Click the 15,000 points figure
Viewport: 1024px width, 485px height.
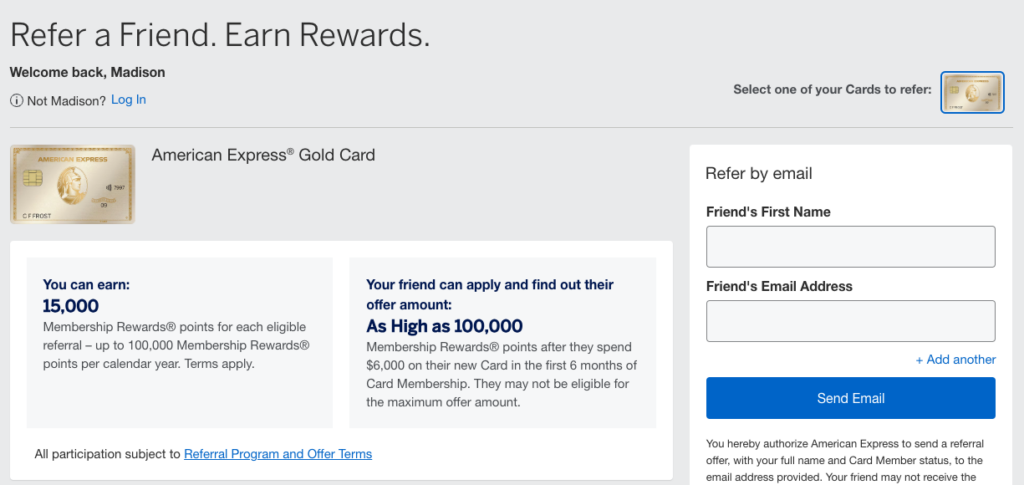coord(71,306)
